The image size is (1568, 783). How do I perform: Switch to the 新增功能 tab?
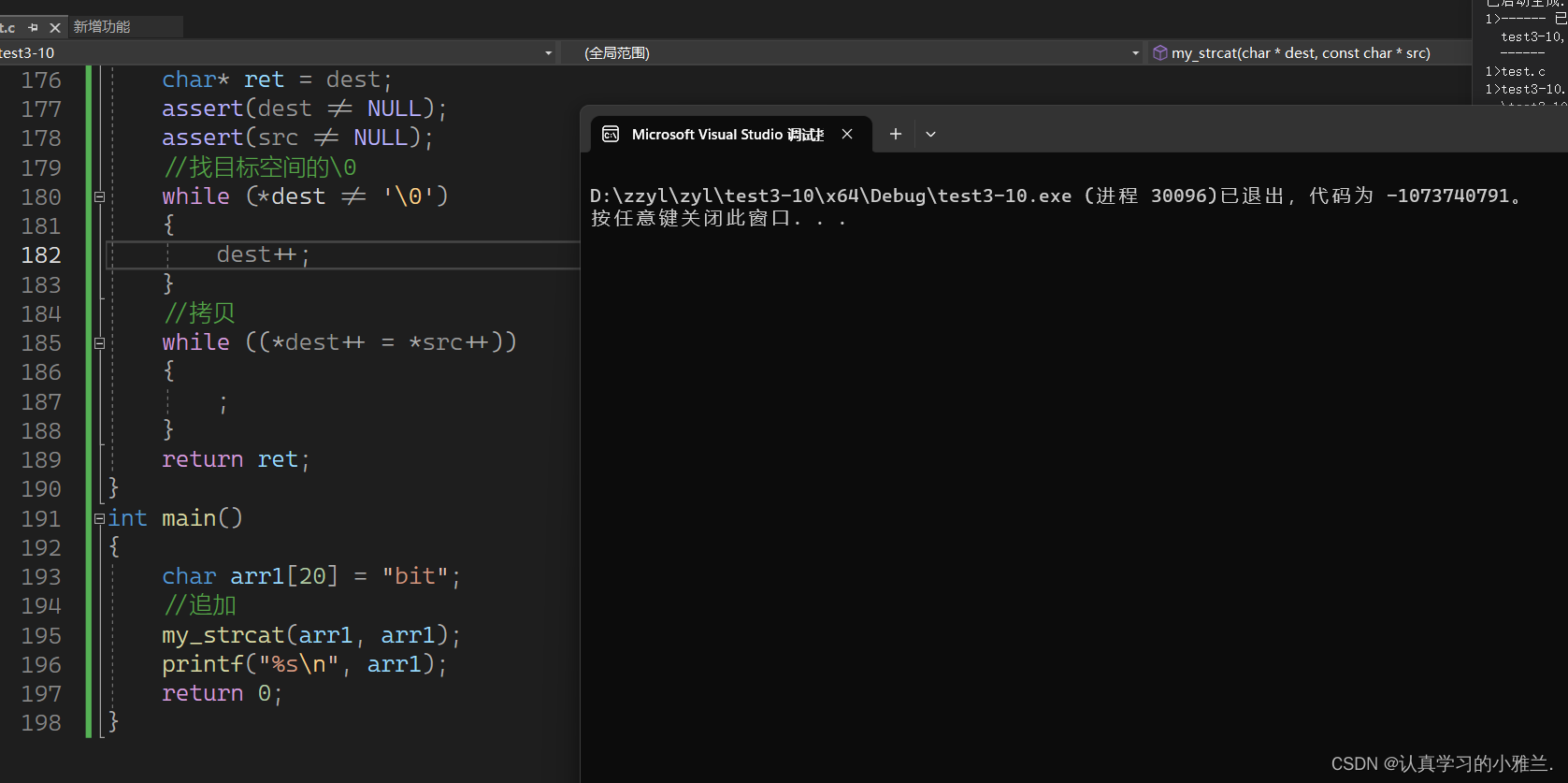coord(102,27)
